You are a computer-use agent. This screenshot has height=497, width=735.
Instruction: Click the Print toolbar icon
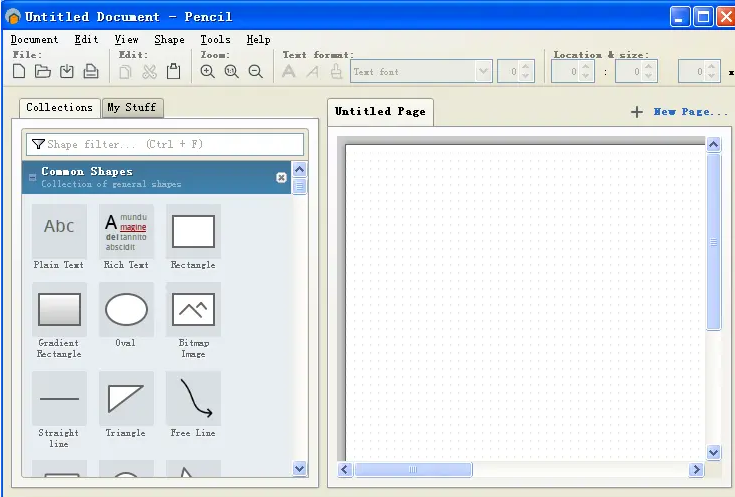91,71
